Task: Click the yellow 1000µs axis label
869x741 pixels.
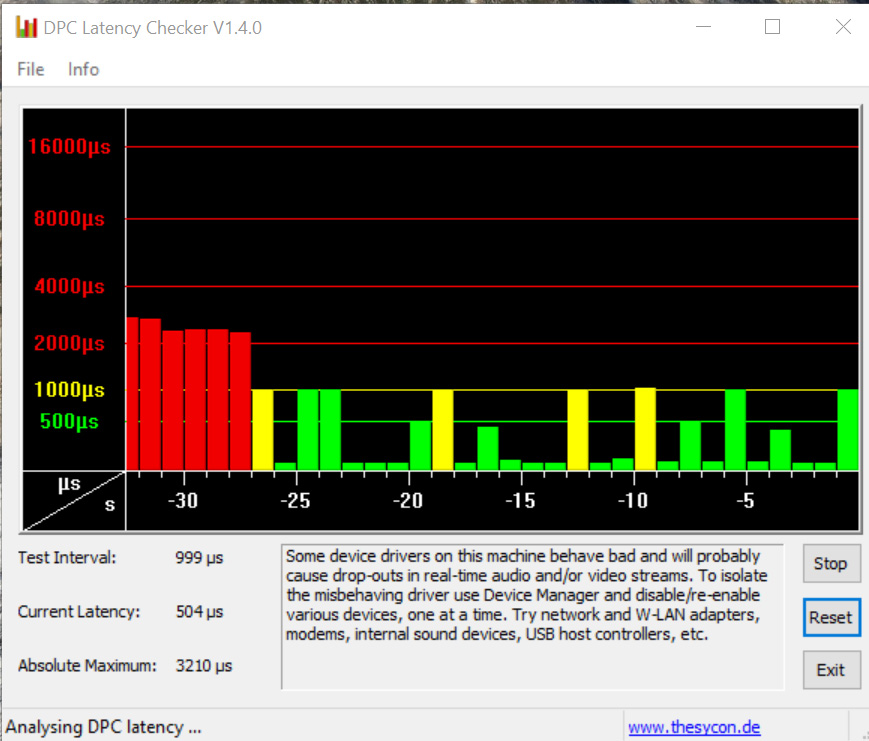Action: (69, 390)
